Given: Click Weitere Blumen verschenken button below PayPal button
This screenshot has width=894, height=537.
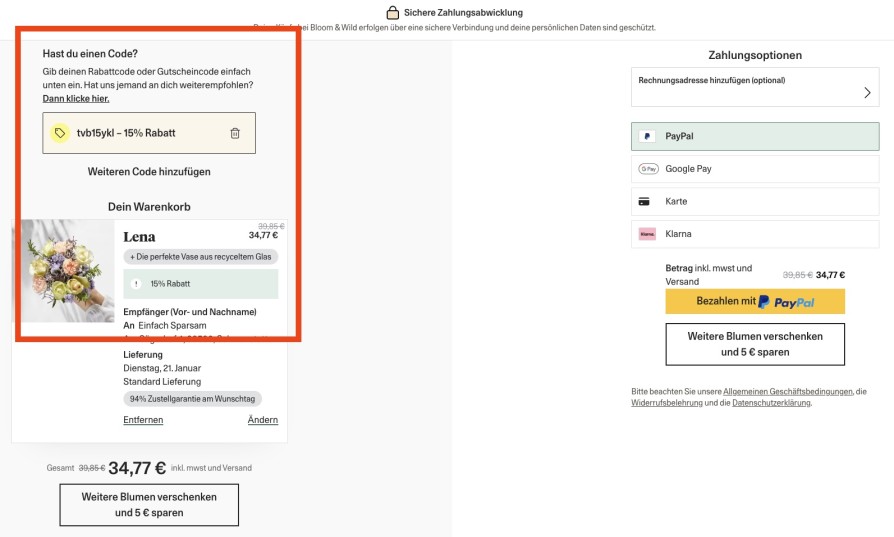Looking at the screenshot, I should (755, 344).
